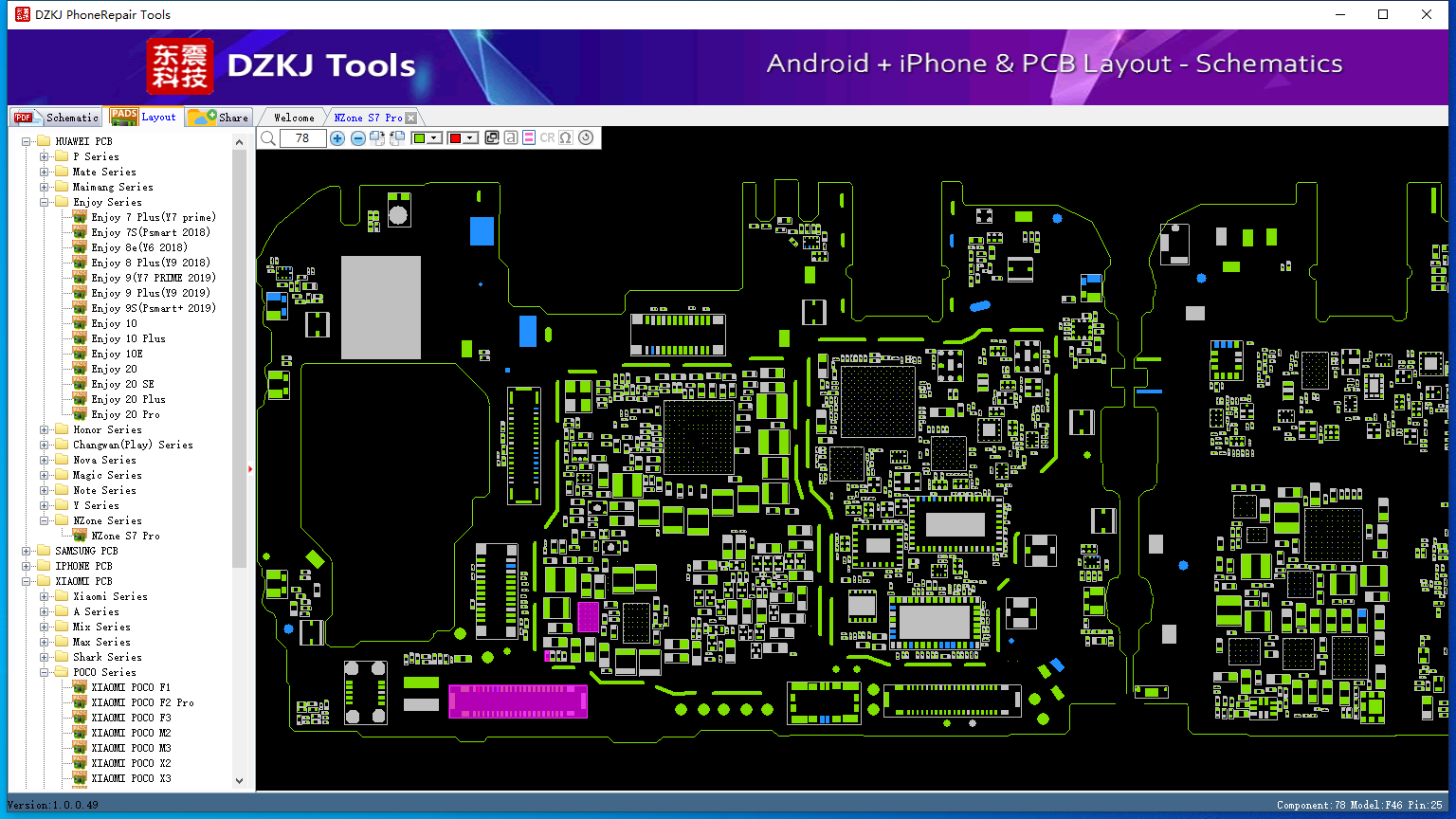Screen dimensions: 1456x819
Task: Select Enjoy 8e(Y6 2018) board file
Action: [x=139, y=247]
